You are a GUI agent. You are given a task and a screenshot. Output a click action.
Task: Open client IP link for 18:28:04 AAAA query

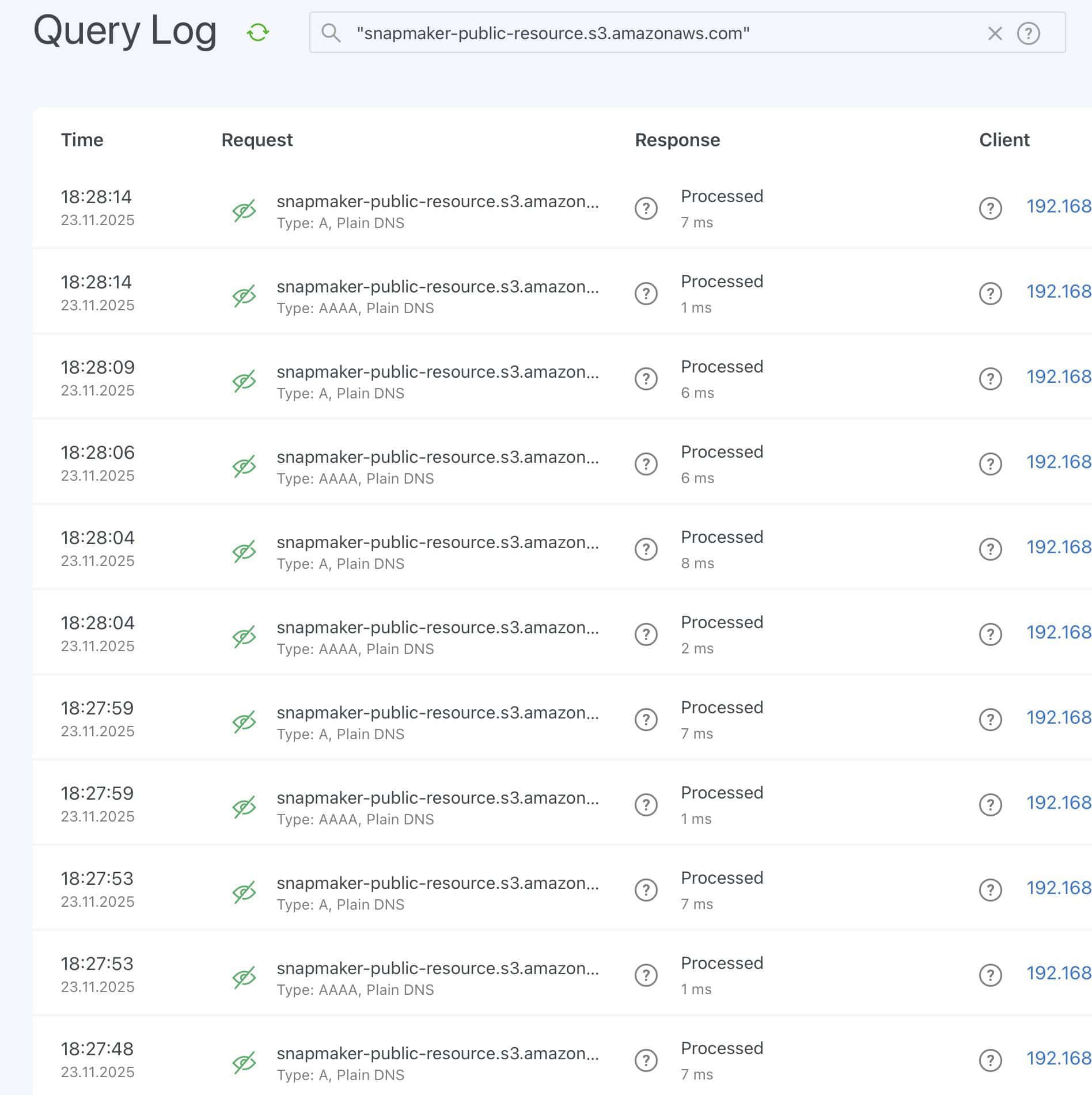(1058, 632)
